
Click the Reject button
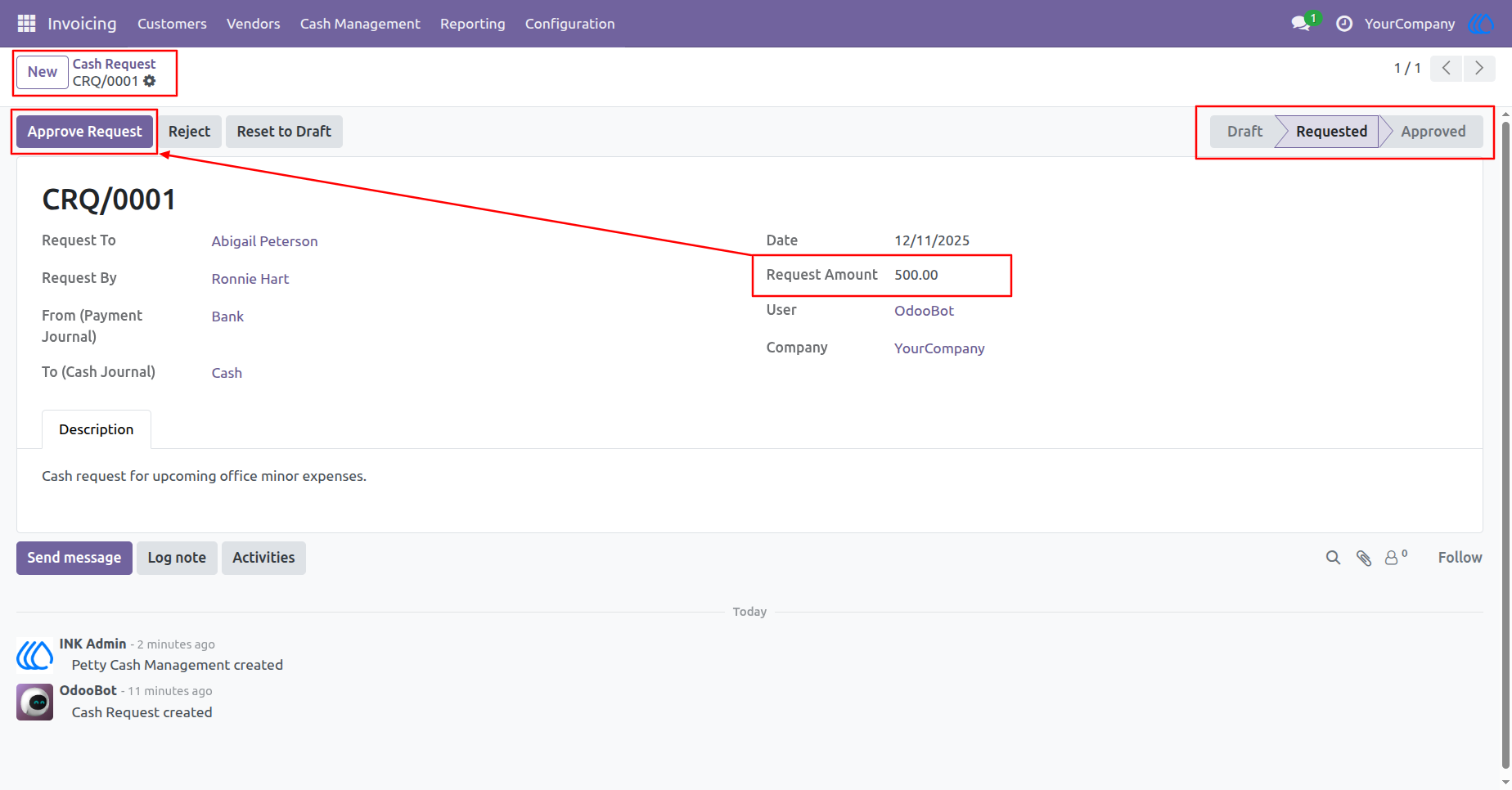click(189, 132)
